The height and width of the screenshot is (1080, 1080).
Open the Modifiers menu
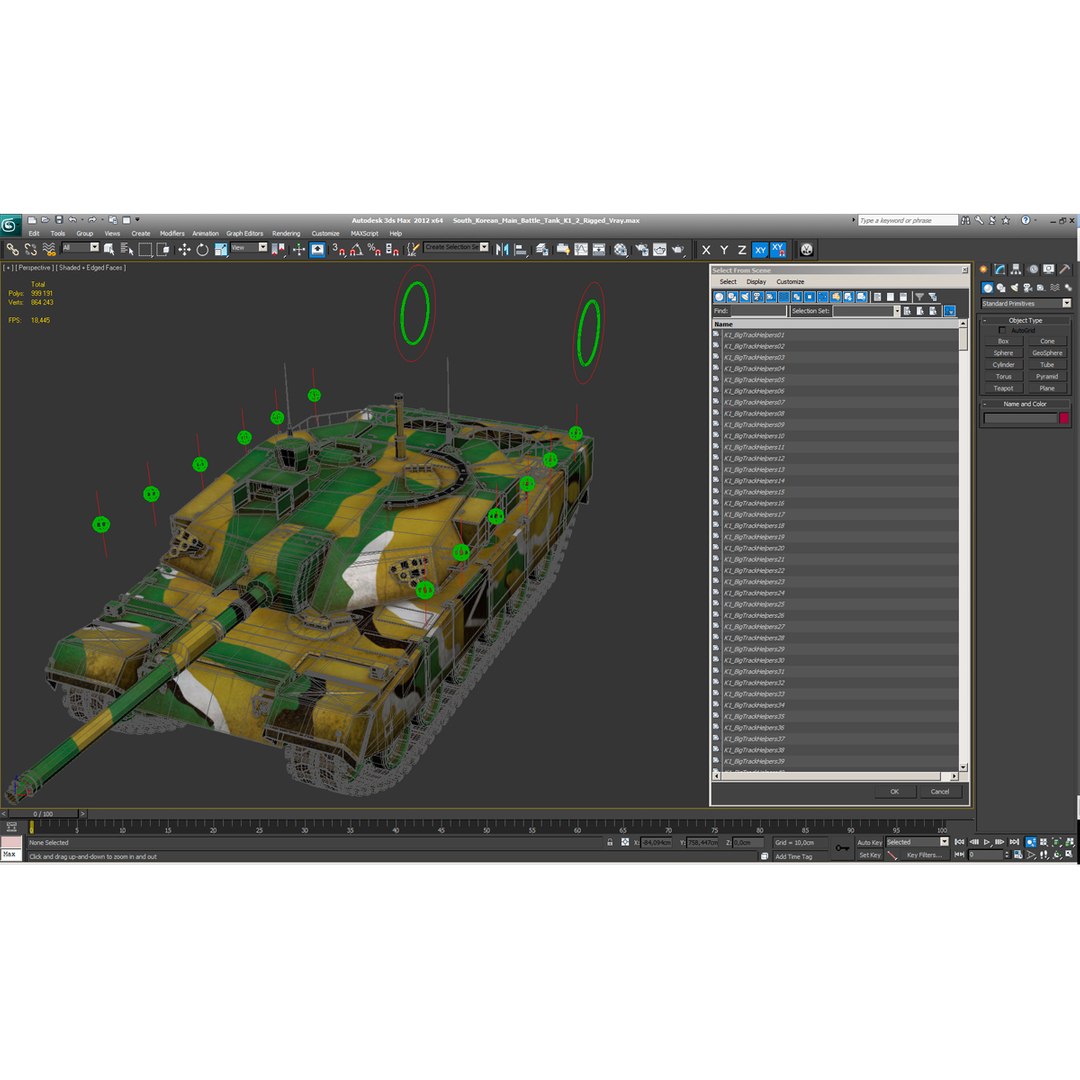pos(172,233)
